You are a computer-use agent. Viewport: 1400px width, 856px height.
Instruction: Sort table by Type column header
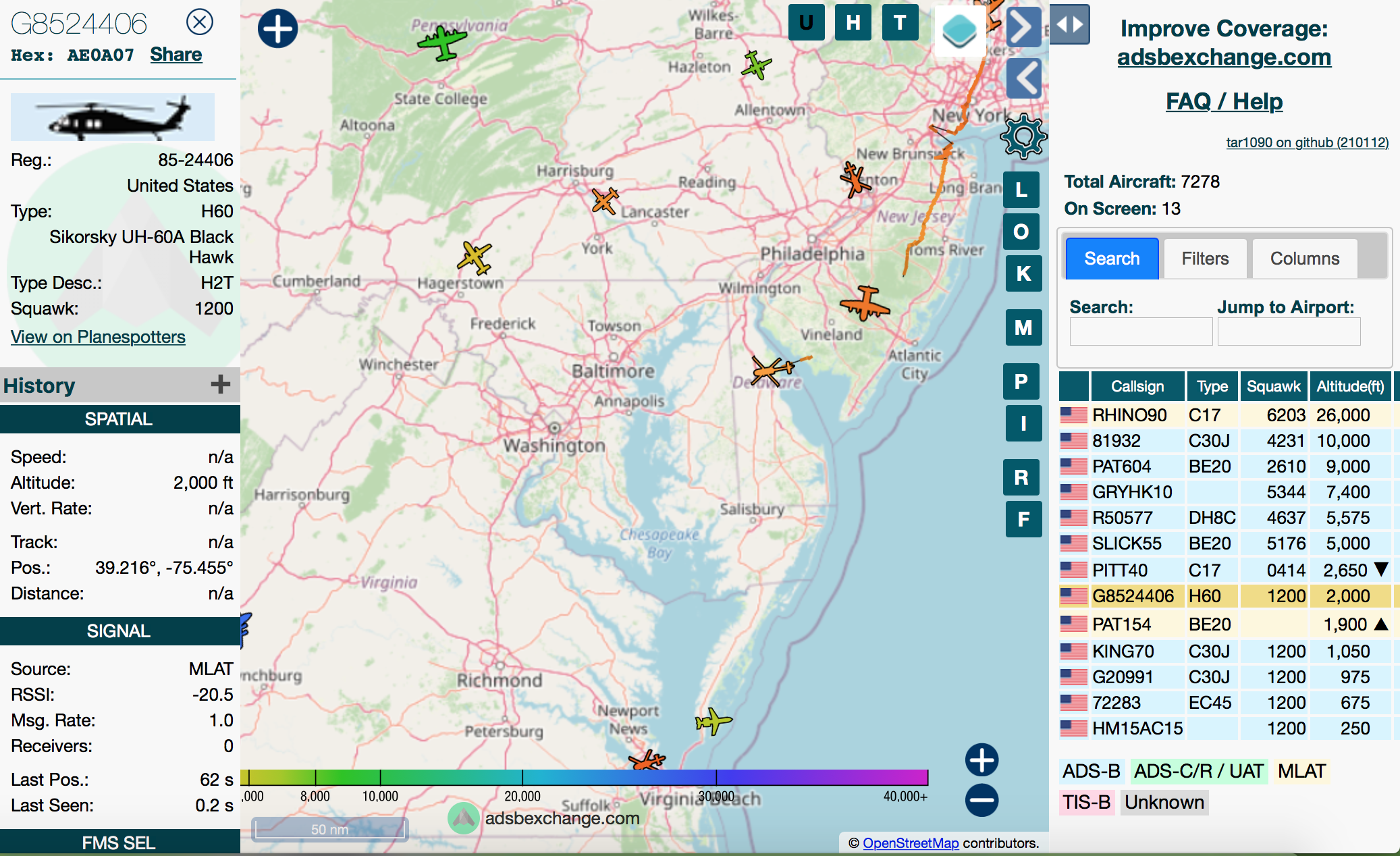(x=1212, y=386)
